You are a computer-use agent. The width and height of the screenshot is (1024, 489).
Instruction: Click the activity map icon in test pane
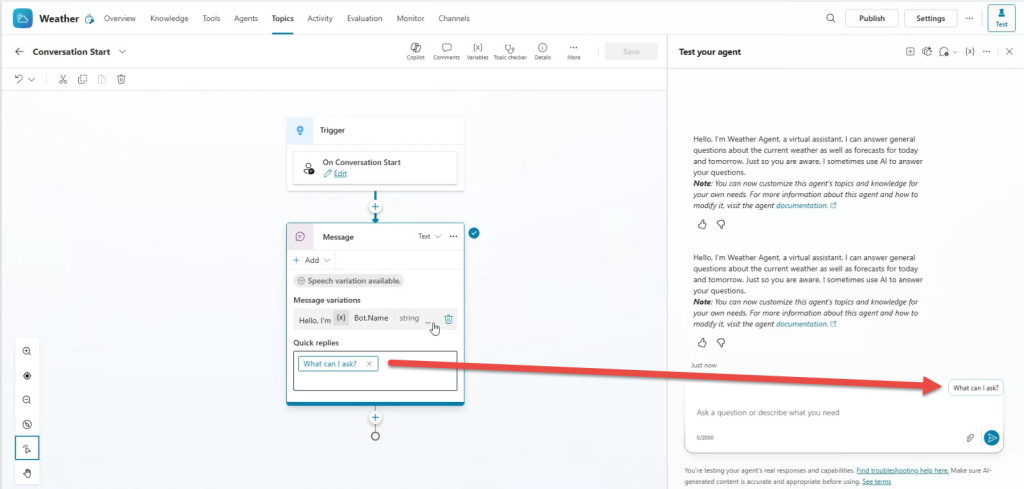click(926, 52)
